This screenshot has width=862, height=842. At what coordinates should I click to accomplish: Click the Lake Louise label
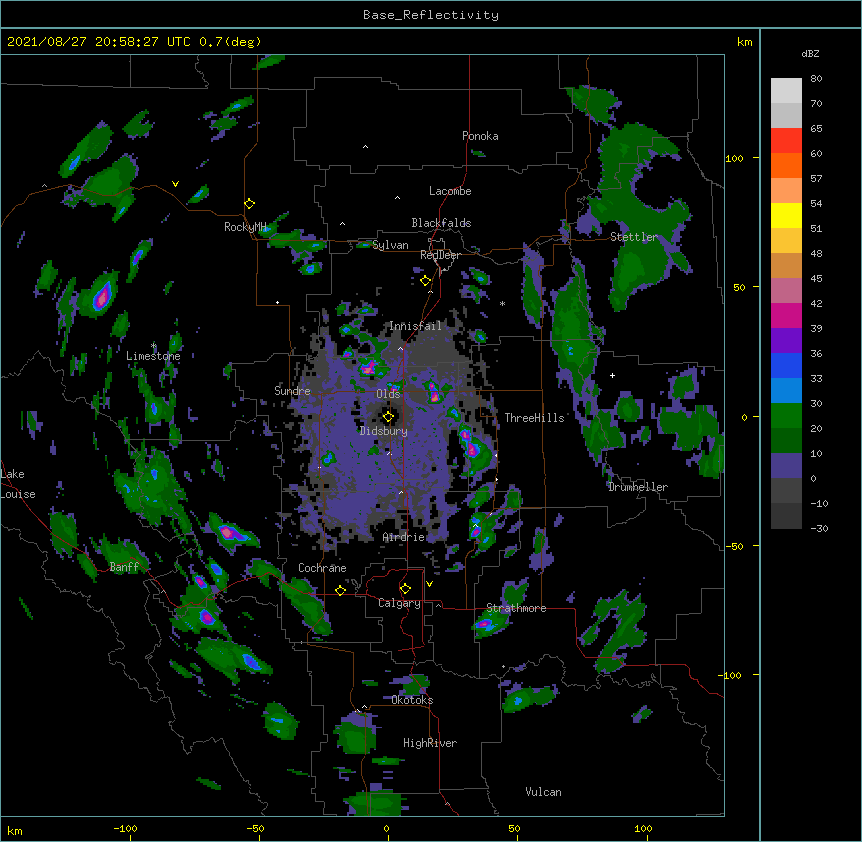click(x=18, y=484)
